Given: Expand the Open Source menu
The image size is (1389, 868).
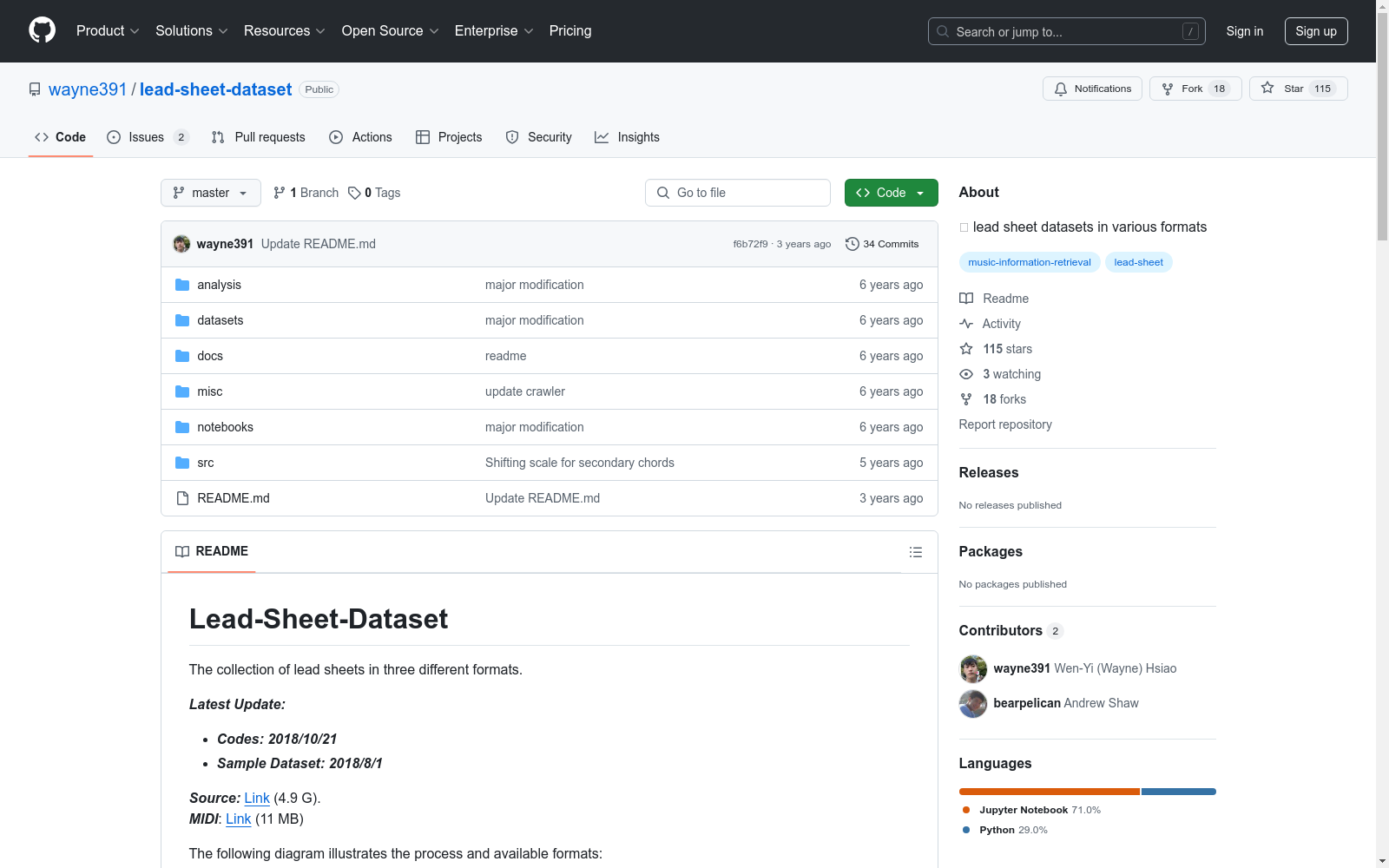Looking at the screenshot, I should coord(391,31).
